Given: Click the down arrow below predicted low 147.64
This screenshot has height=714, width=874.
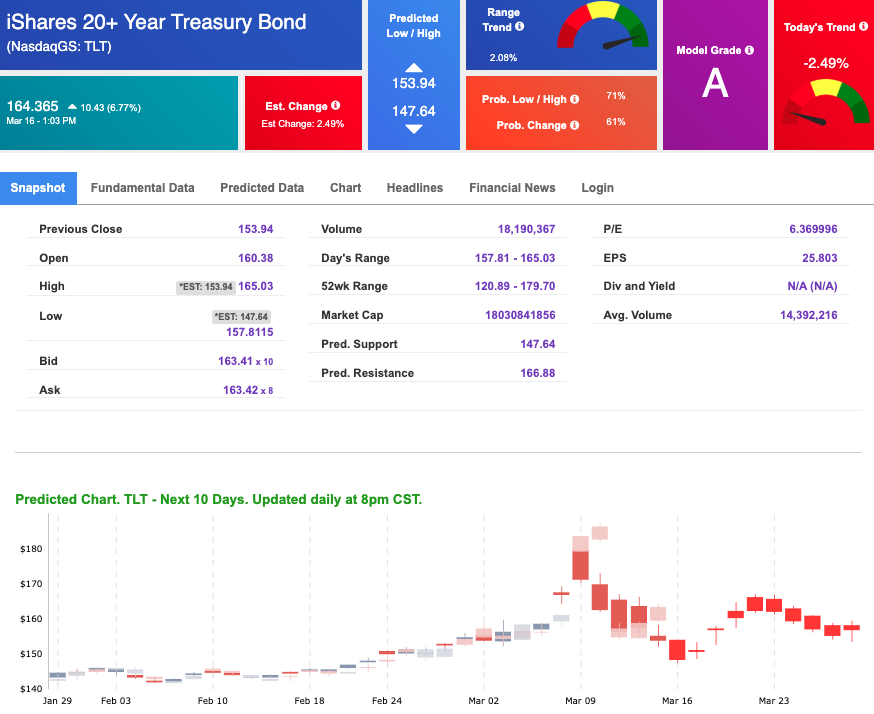Looking at the screenshot, I should 414,129.
